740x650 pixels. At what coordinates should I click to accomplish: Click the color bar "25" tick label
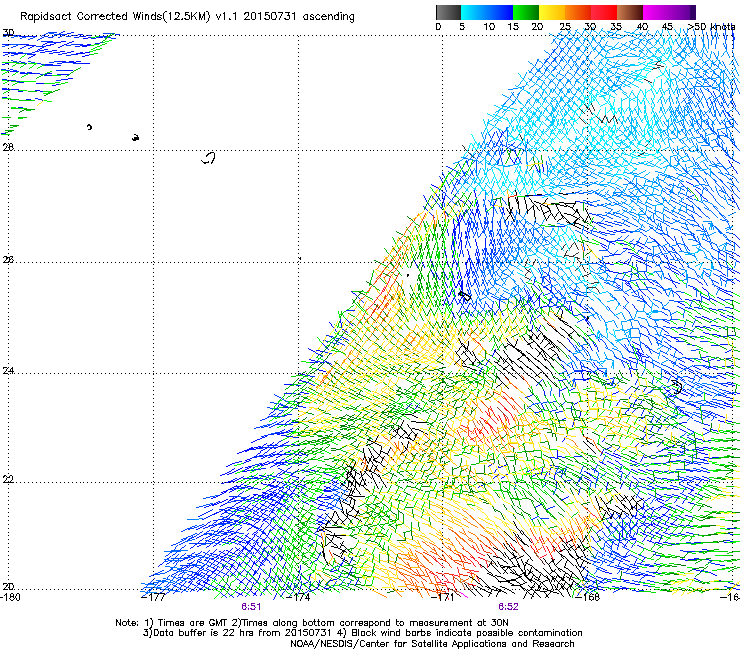pyautogui.click(x=565, y=26)
